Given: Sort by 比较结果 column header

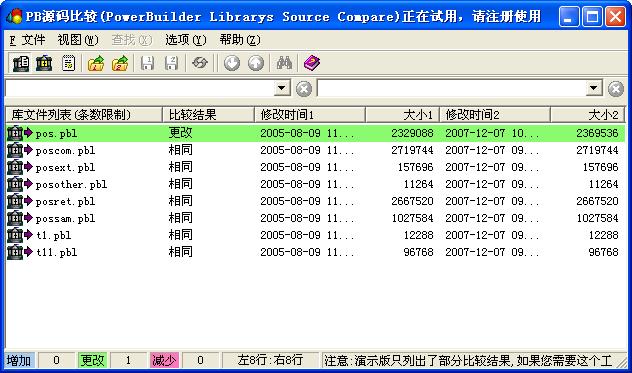Looking at the screenshot, I should (x=208, y=115).
